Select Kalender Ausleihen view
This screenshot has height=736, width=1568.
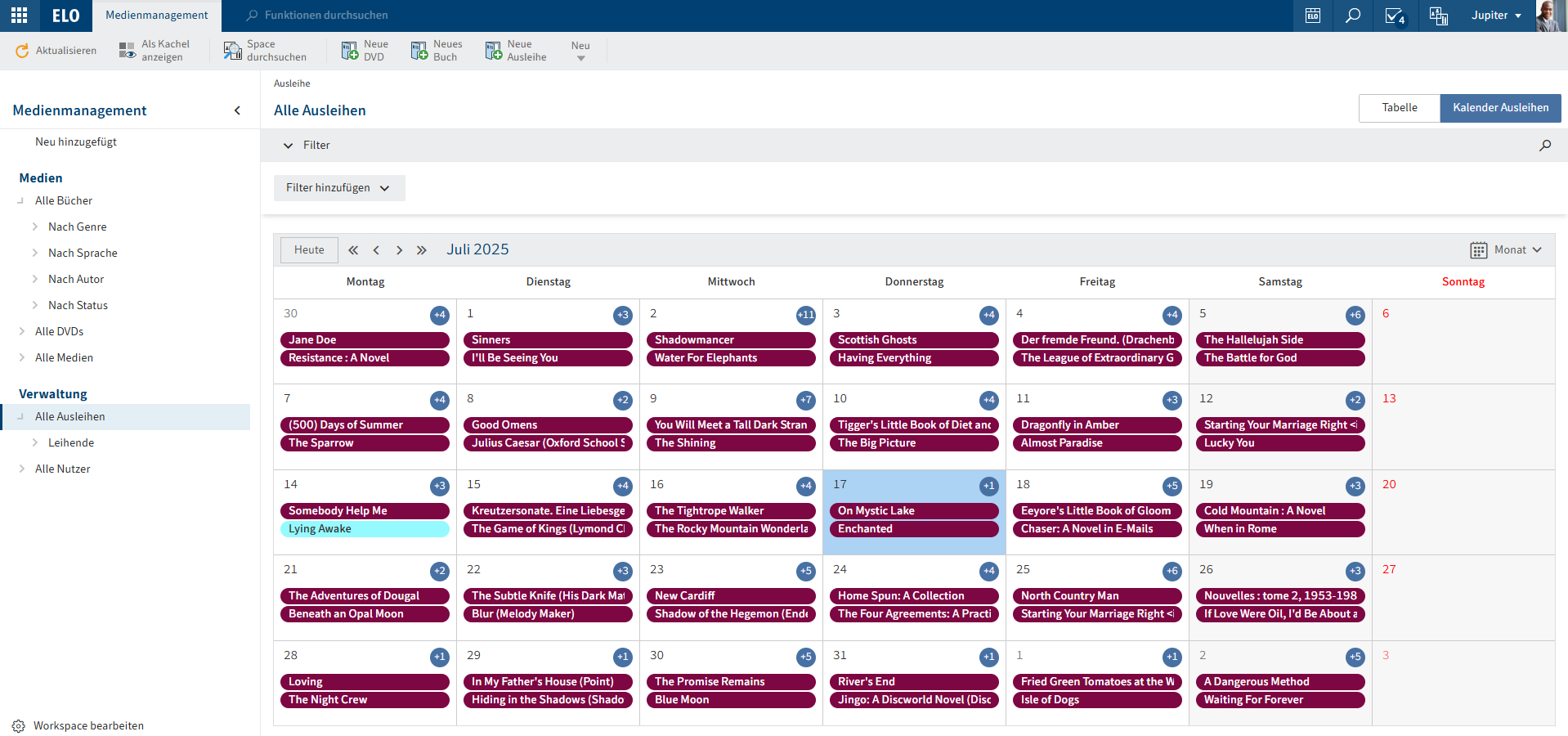click(x=1500, y=108)
